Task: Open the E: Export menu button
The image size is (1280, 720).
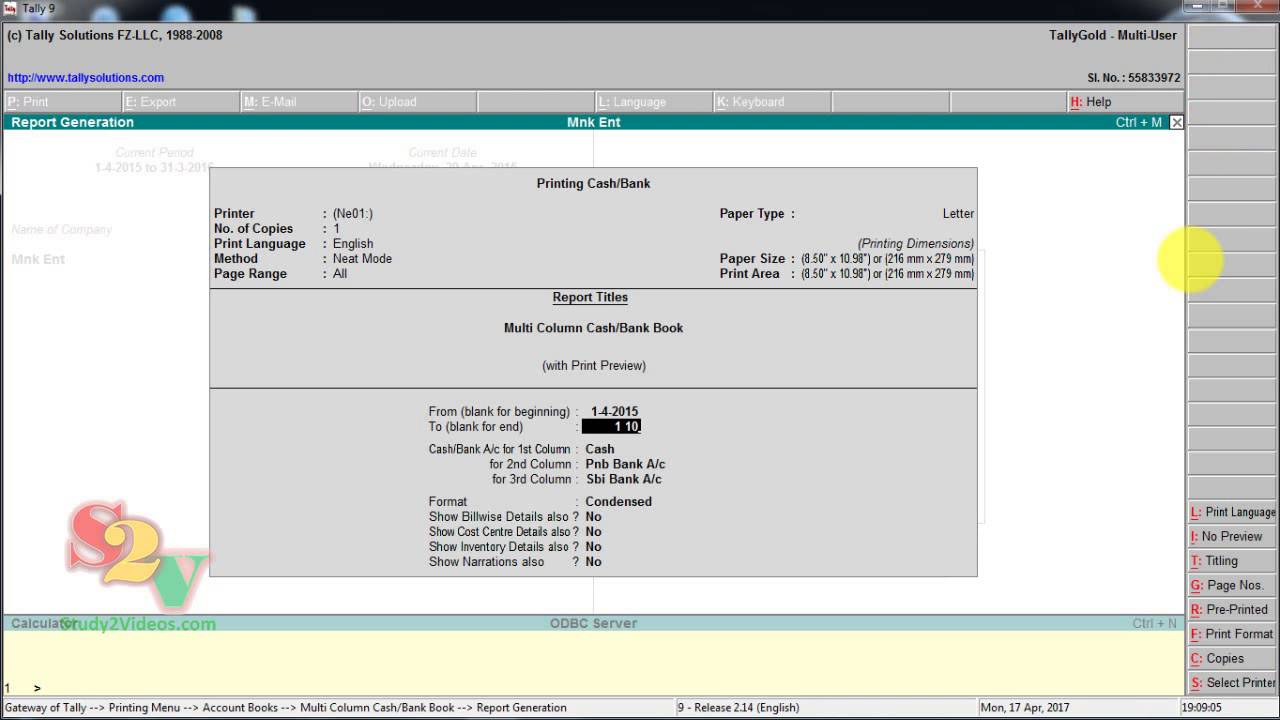Action: (181, 102)
